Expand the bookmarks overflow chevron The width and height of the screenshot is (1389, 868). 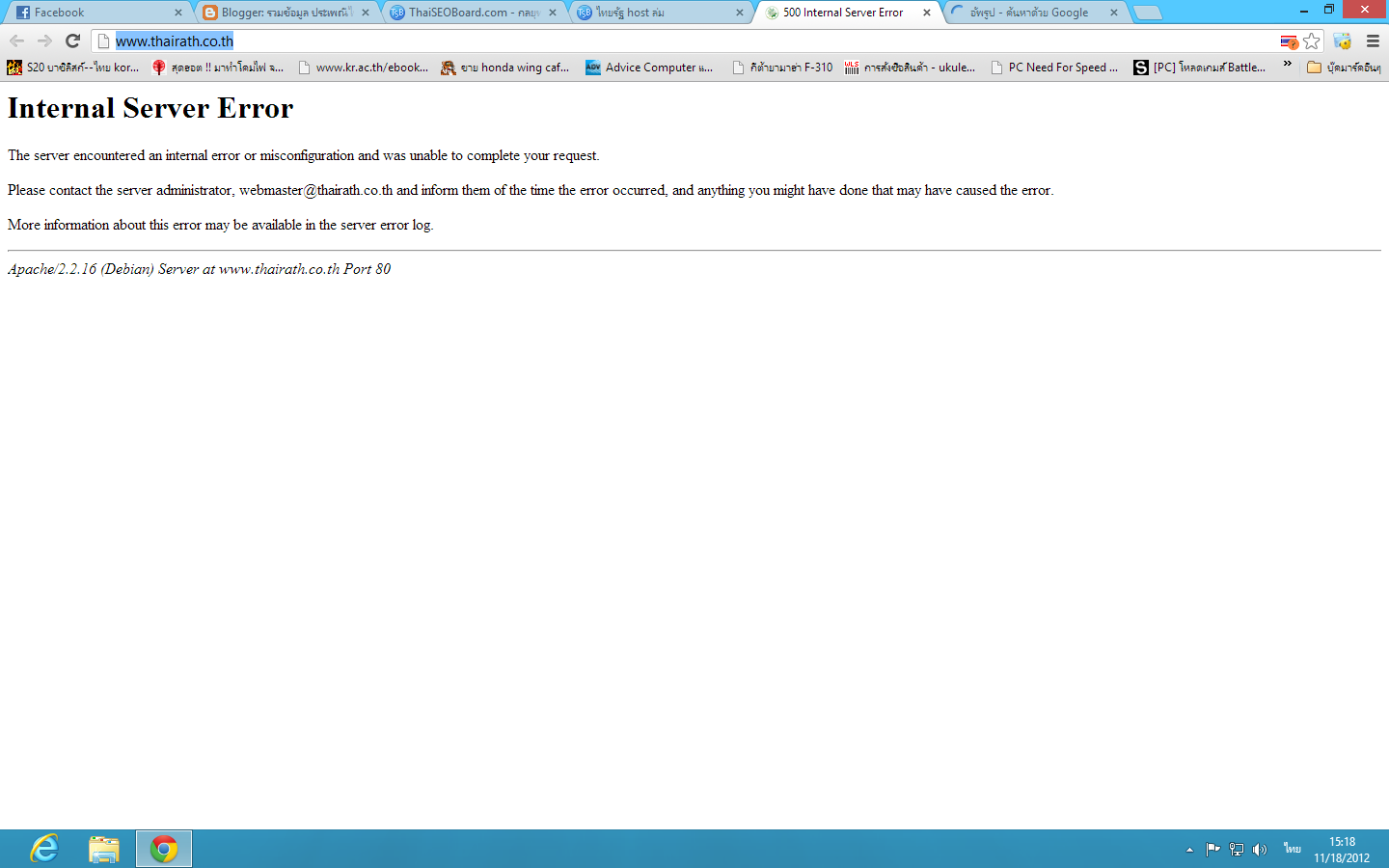click(1287, 64)
